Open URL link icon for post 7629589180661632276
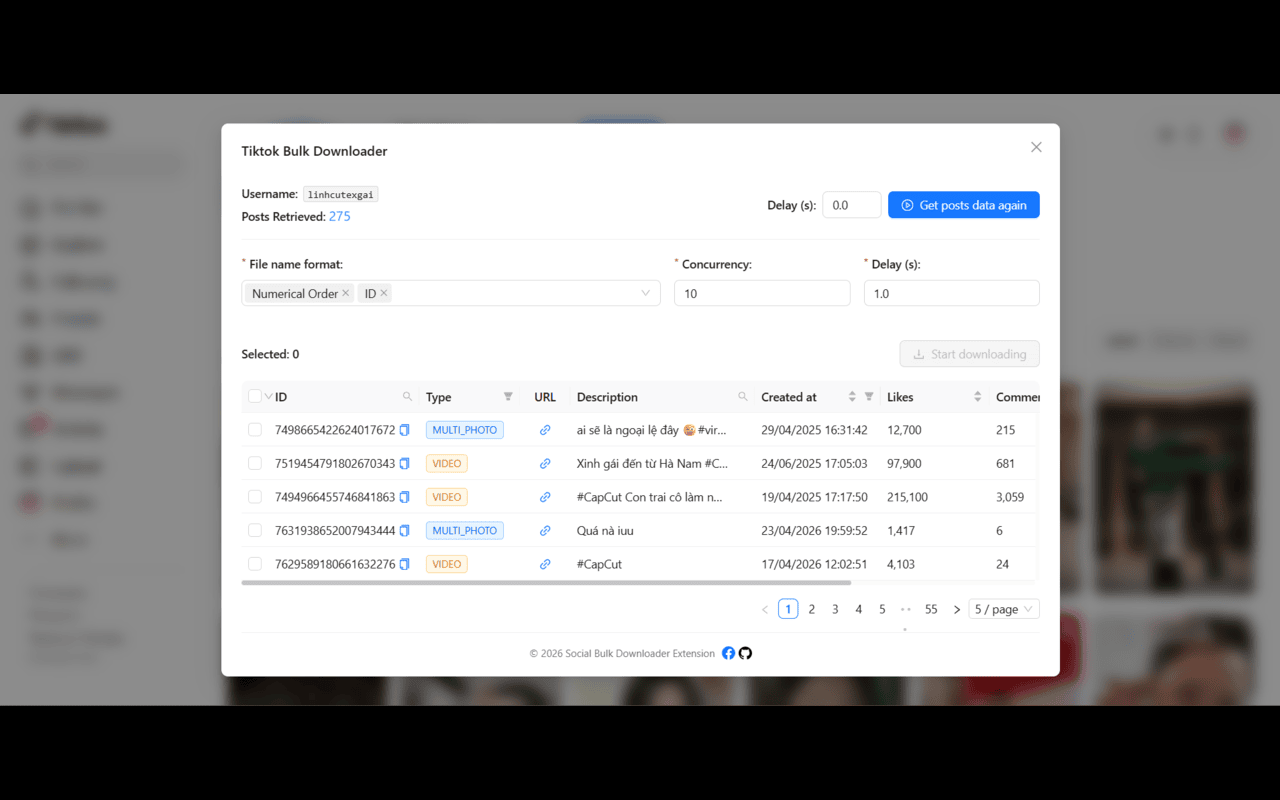The width and height of the screenshot is (1280, 800). 545,564
